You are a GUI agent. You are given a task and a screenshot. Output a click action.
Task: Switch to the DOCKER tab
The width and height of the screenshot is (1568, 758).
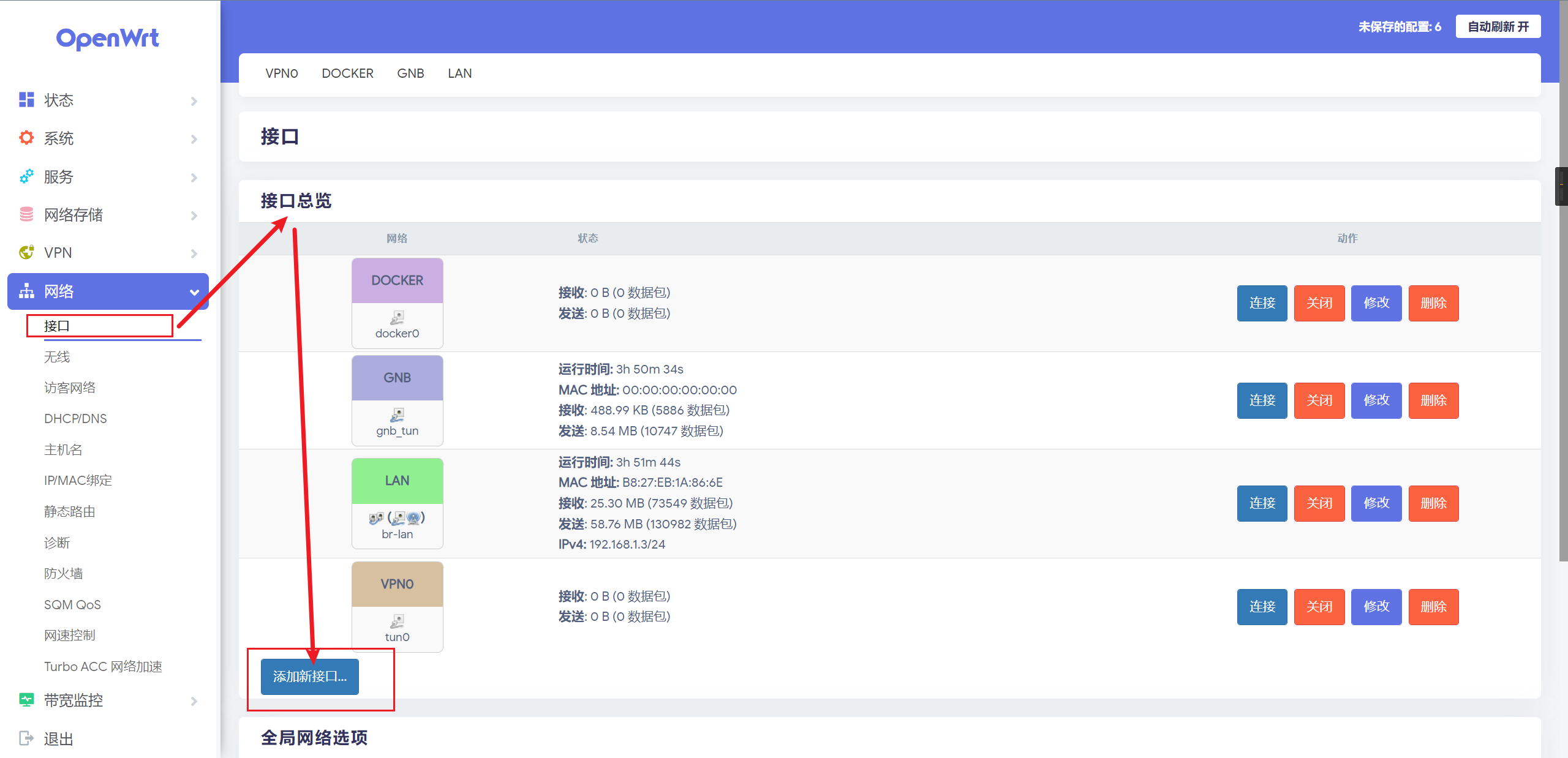[x=347, y=73]
